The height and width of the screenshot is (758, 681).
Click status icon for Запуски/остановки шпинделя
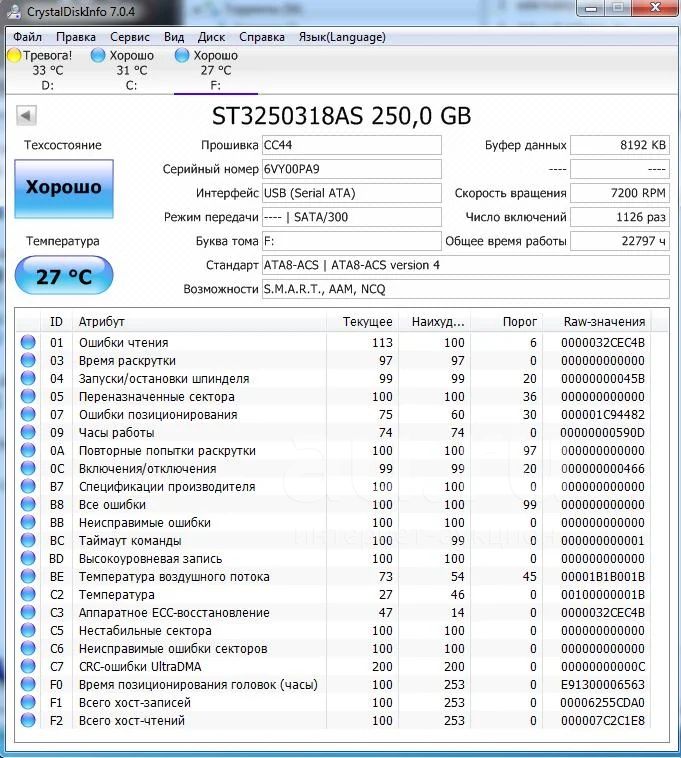28,378
